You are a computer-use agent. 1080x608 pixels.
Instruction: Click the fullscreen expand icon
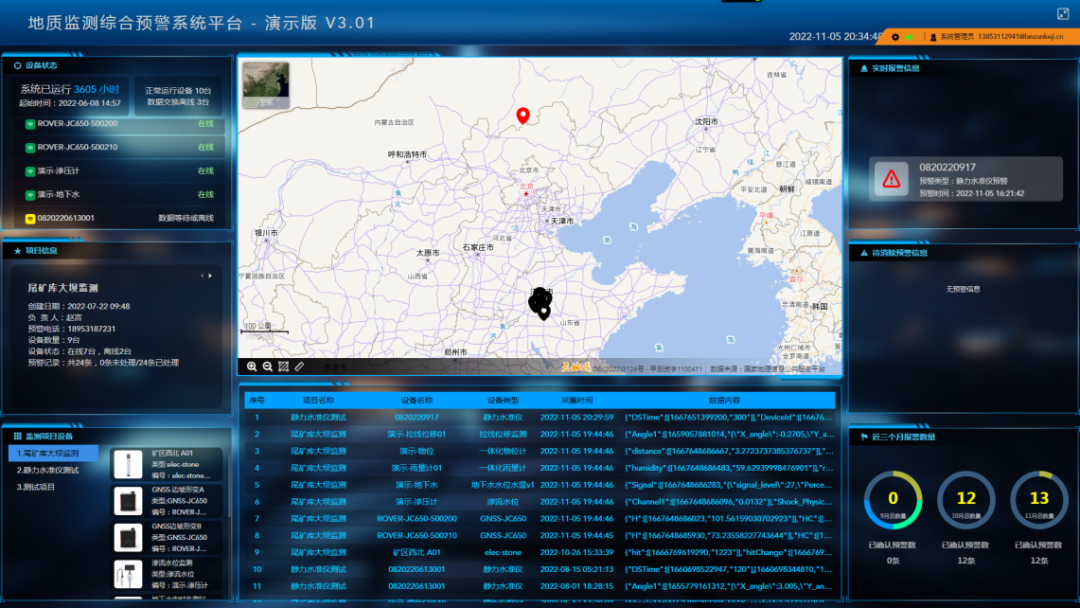pyautogui.click(x=1062, y=14)
